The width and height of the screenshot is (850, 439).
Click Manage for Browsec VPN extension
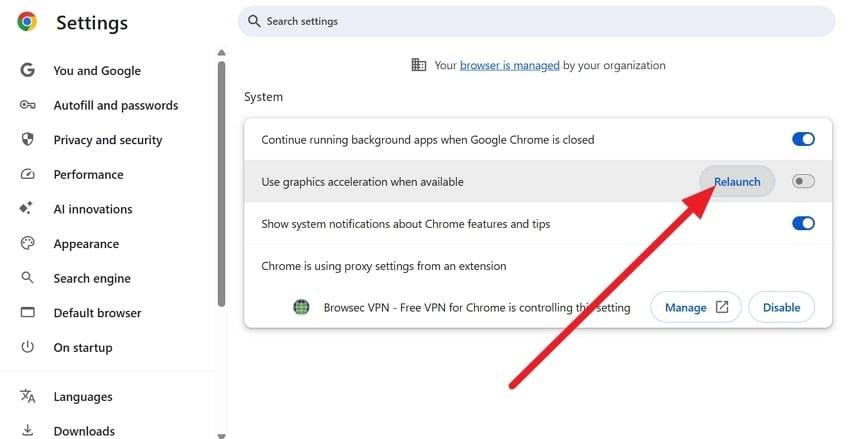tap(696, 307)
